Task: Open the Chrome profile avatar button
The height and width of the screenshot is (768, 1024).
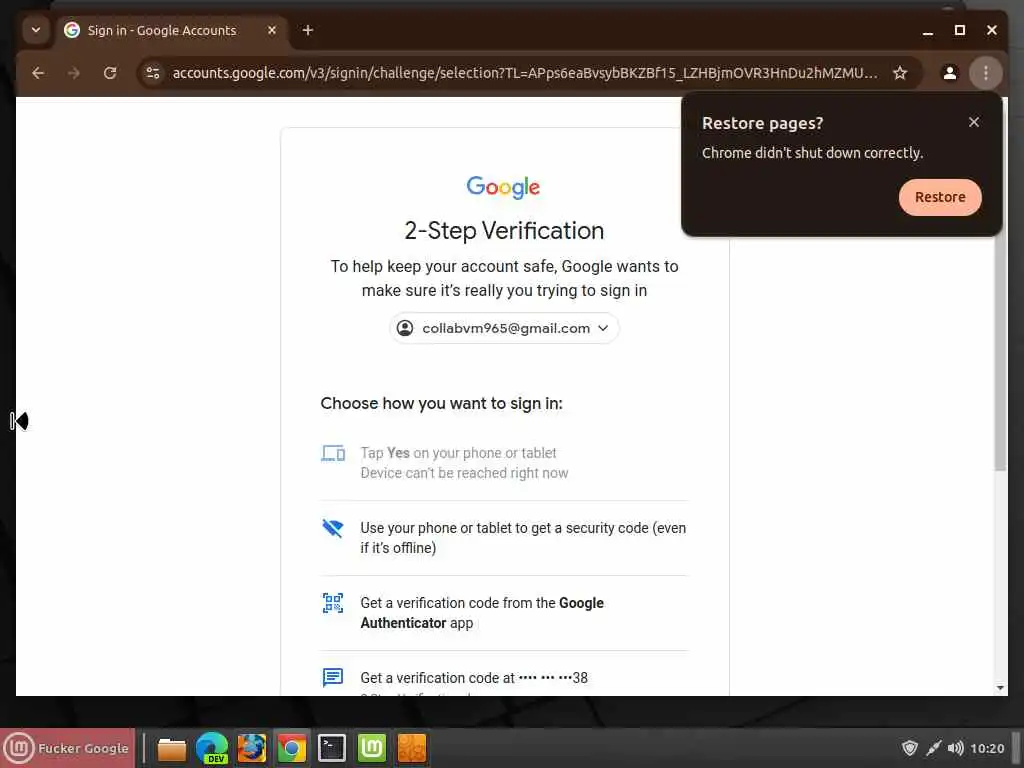Action: click(950, 73)
